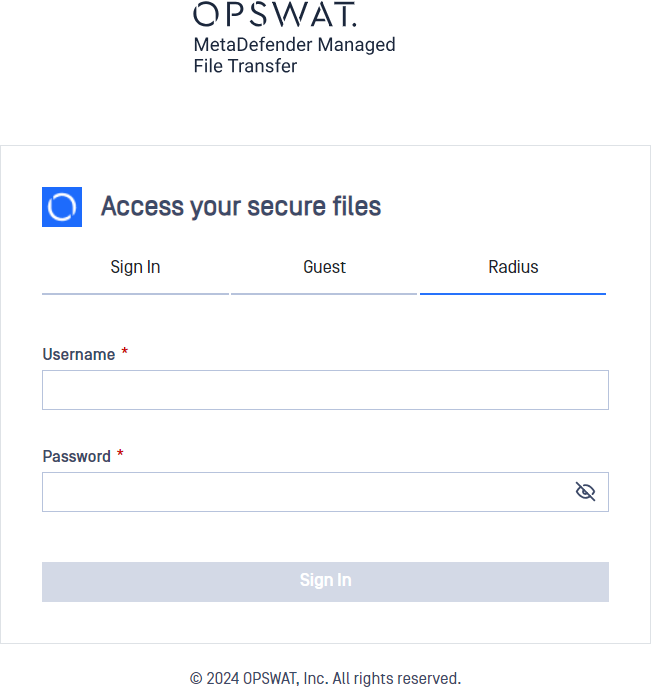Click the 'Access your secure files' heading
Viewport: 651px width, 689px height.
(x=241, y=207)
